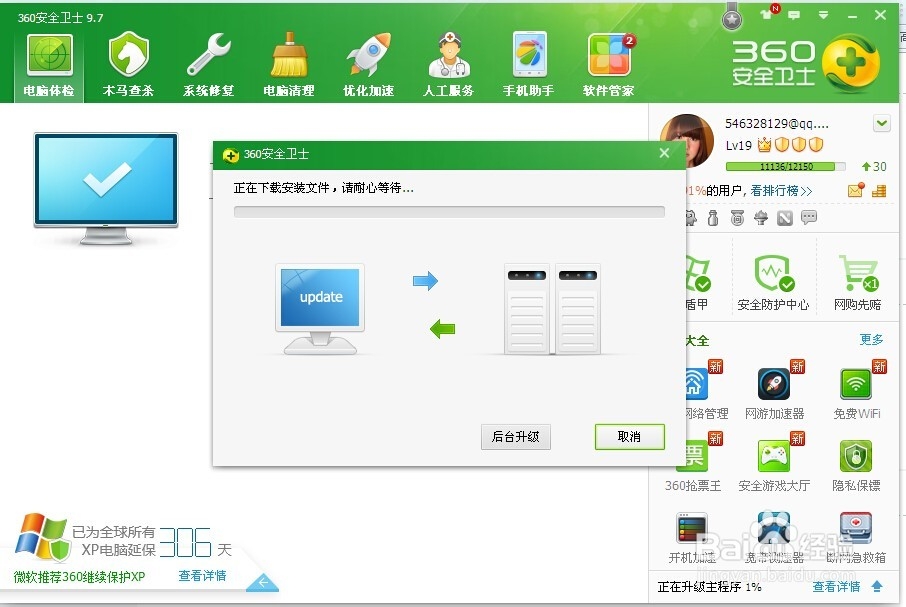906x607 pixels.
Task: Click the +30 points indicator
Action: 874,166
